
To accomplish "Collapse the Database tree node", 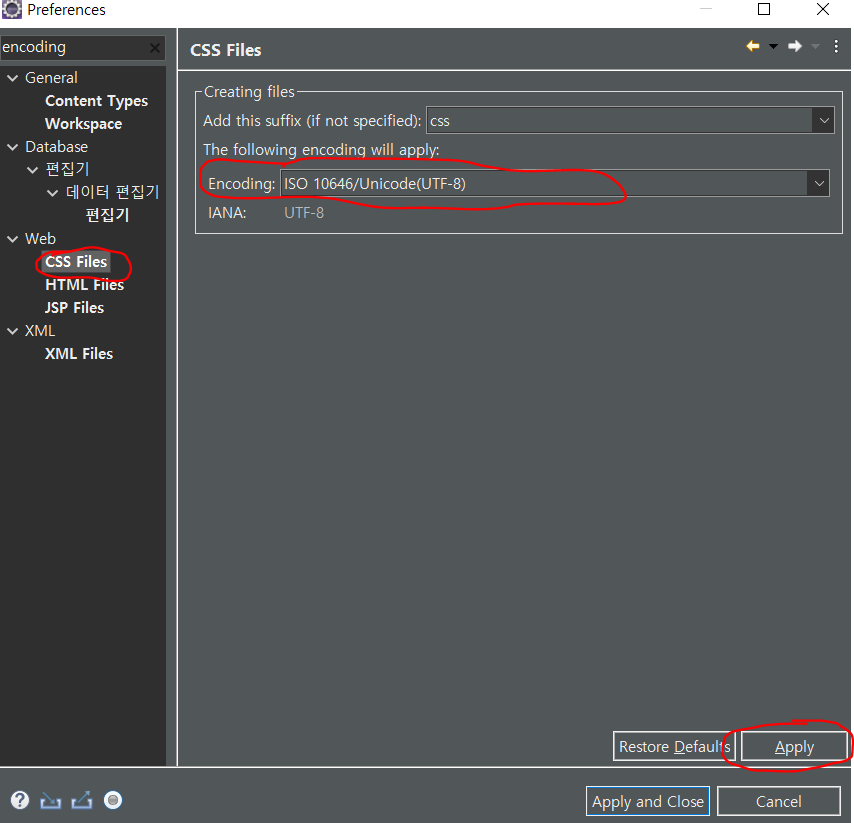I will point(13,147).
